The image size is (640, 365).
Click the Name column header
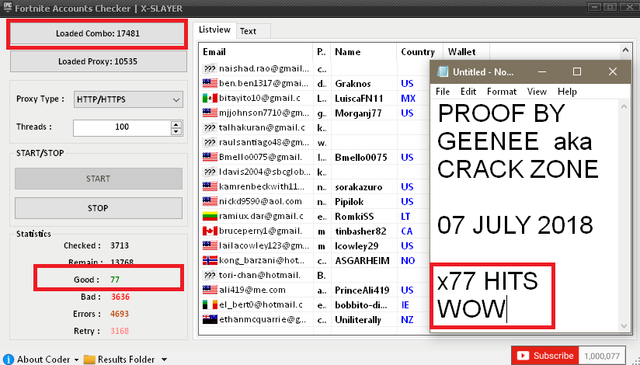(363, 52)
